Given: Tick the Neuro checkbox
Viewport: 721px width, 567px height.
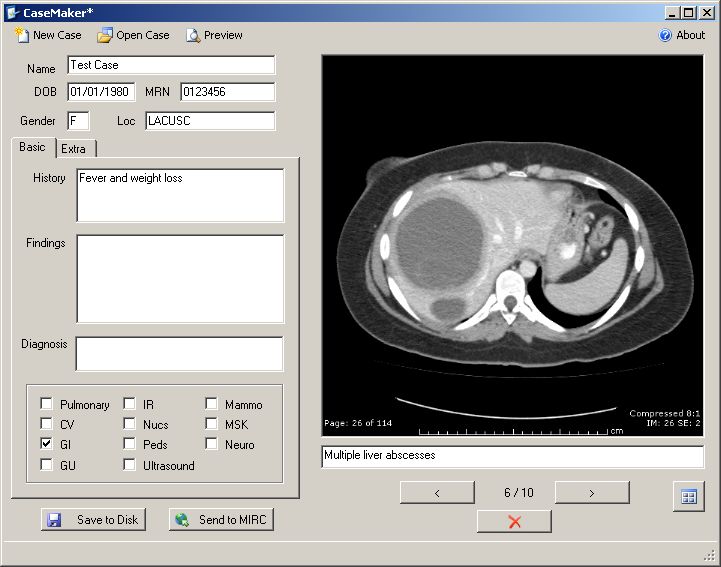Looking at the screenshot, I should pyautogui.click(x=212, y=444).
